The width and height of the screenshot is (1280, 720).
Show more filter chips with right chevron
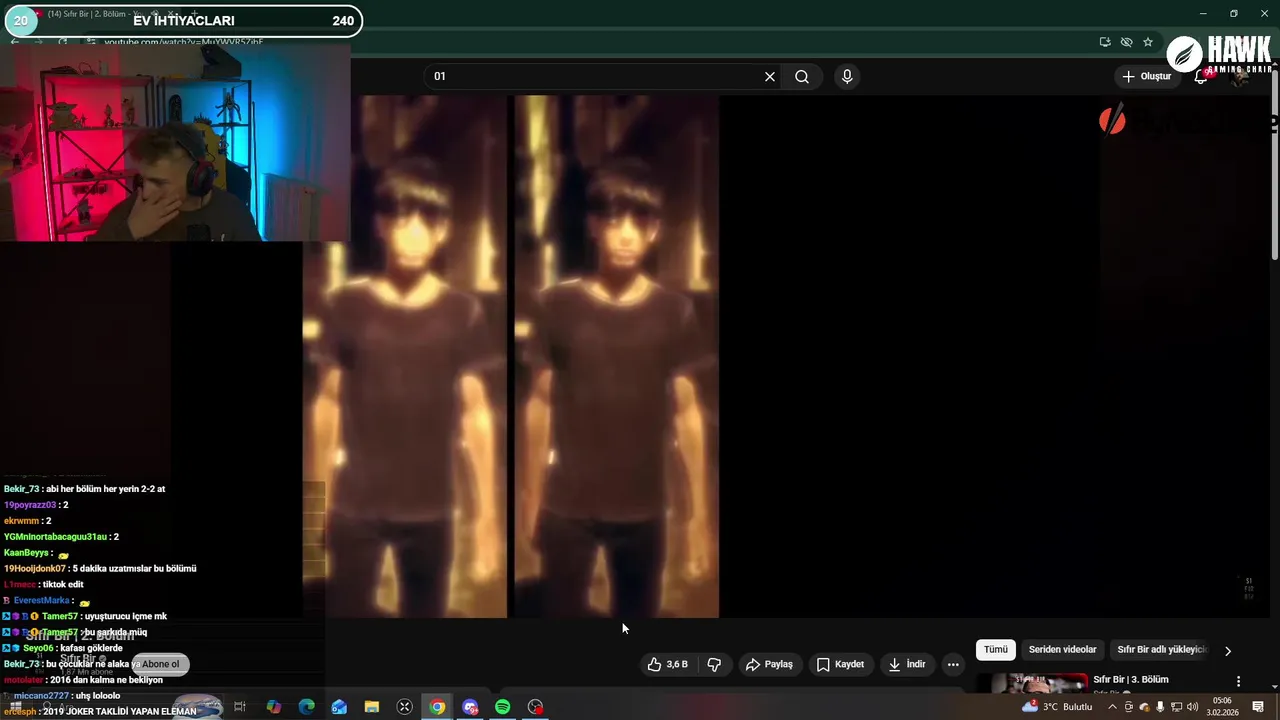pyautogui.click(x=1228, y=651)
